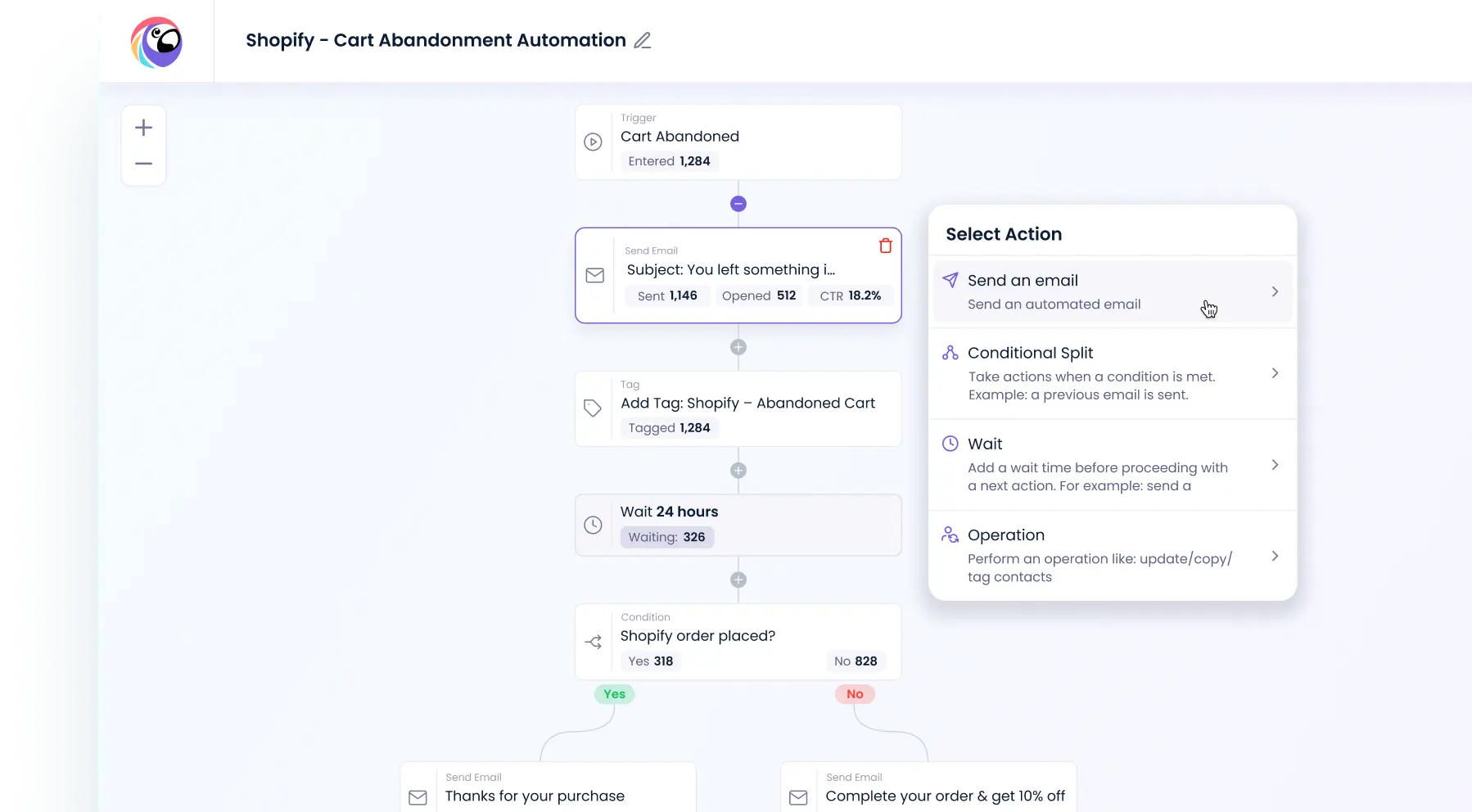Click the pencil icon to rename automation
This screenshot has width=1472, height=812.
click(643, 40)
